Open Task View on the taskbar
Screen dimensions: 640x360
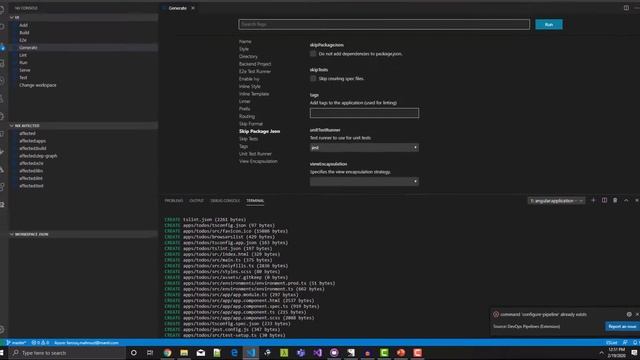(150, 353)
